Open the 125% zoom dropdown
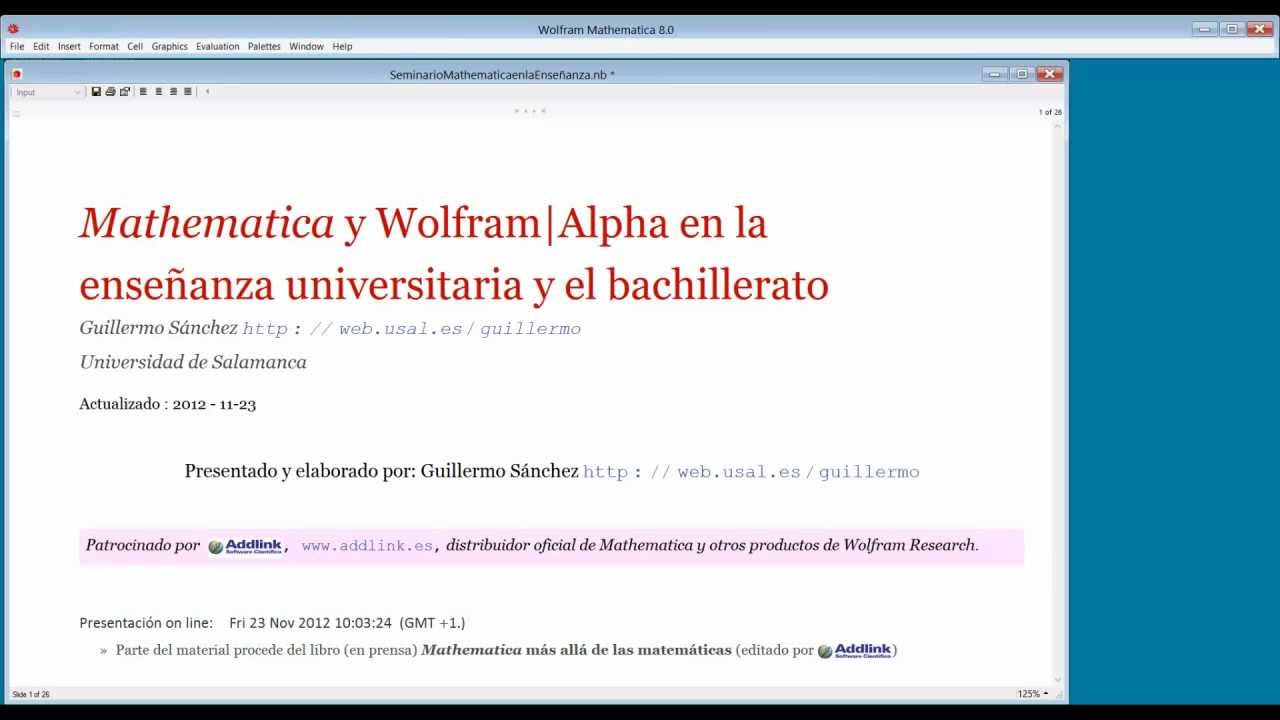Screen dimensions: 1280x720 (1033, 693)
